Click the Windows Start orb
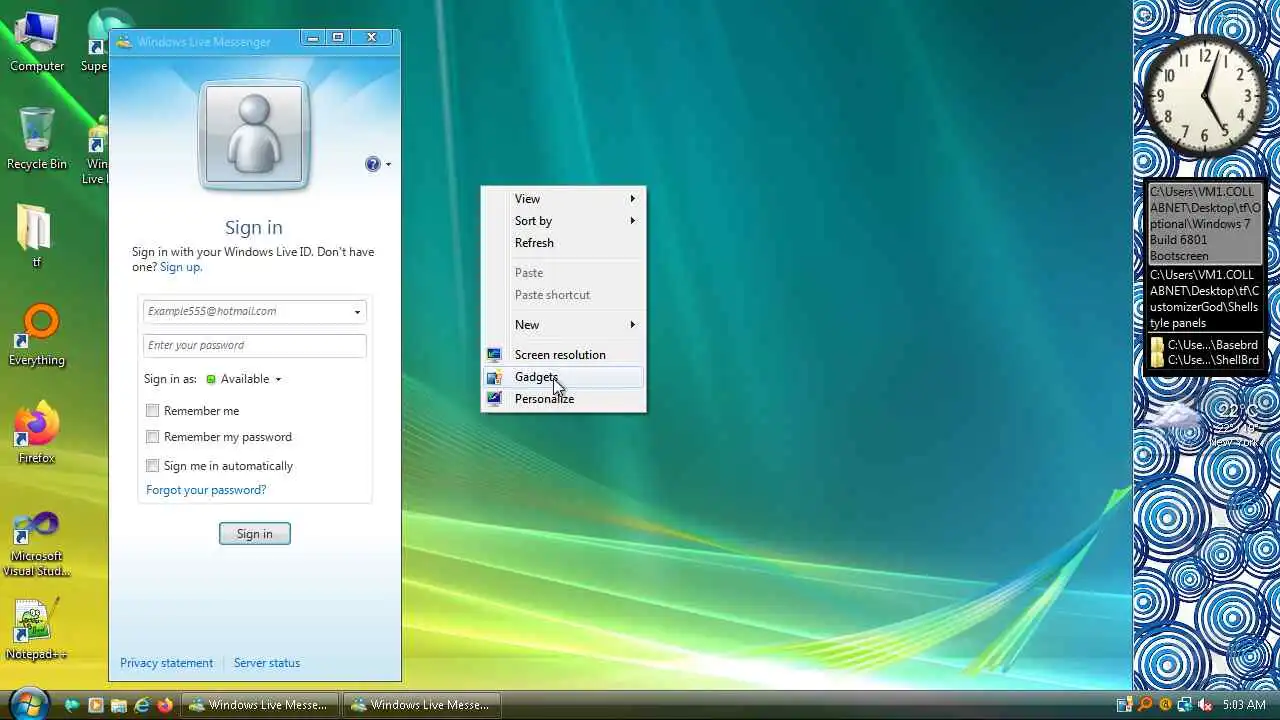The image size is (1280, 720). [x=29, y=703]
